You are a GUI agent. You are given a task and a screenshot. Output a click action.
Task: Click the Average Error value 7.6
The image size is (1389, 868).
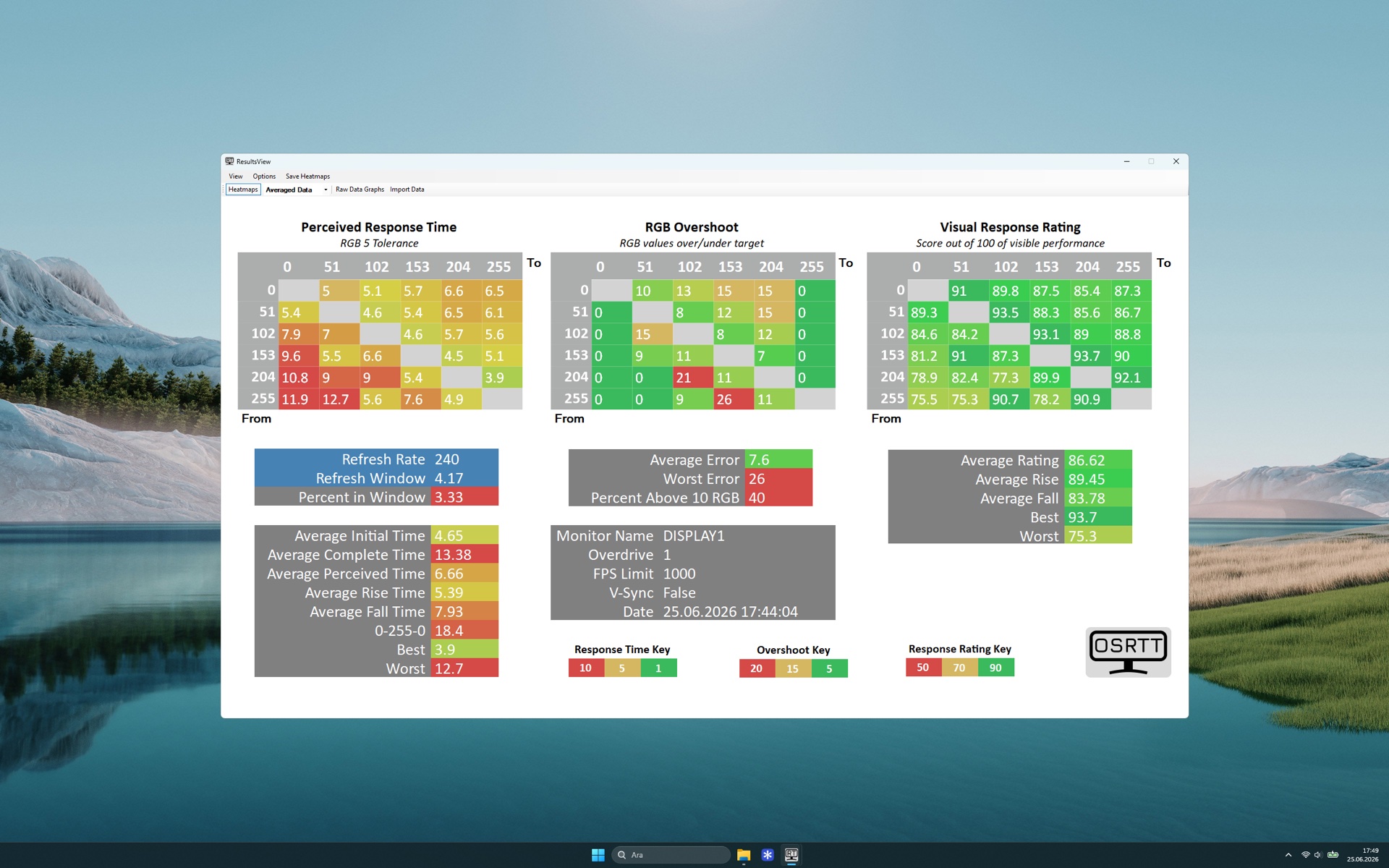point(778,460)
